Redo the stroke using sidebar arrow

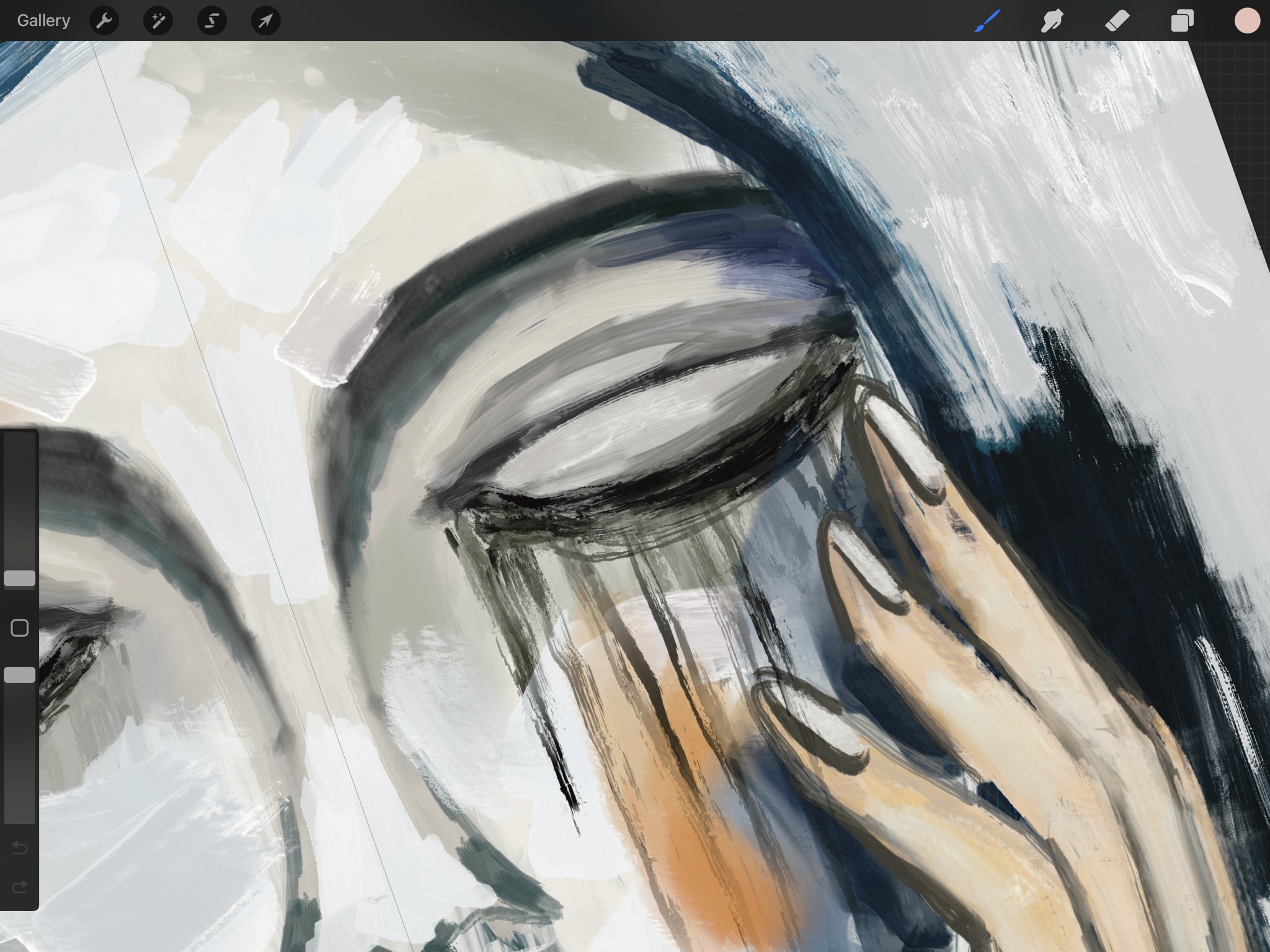click(20, 887)
